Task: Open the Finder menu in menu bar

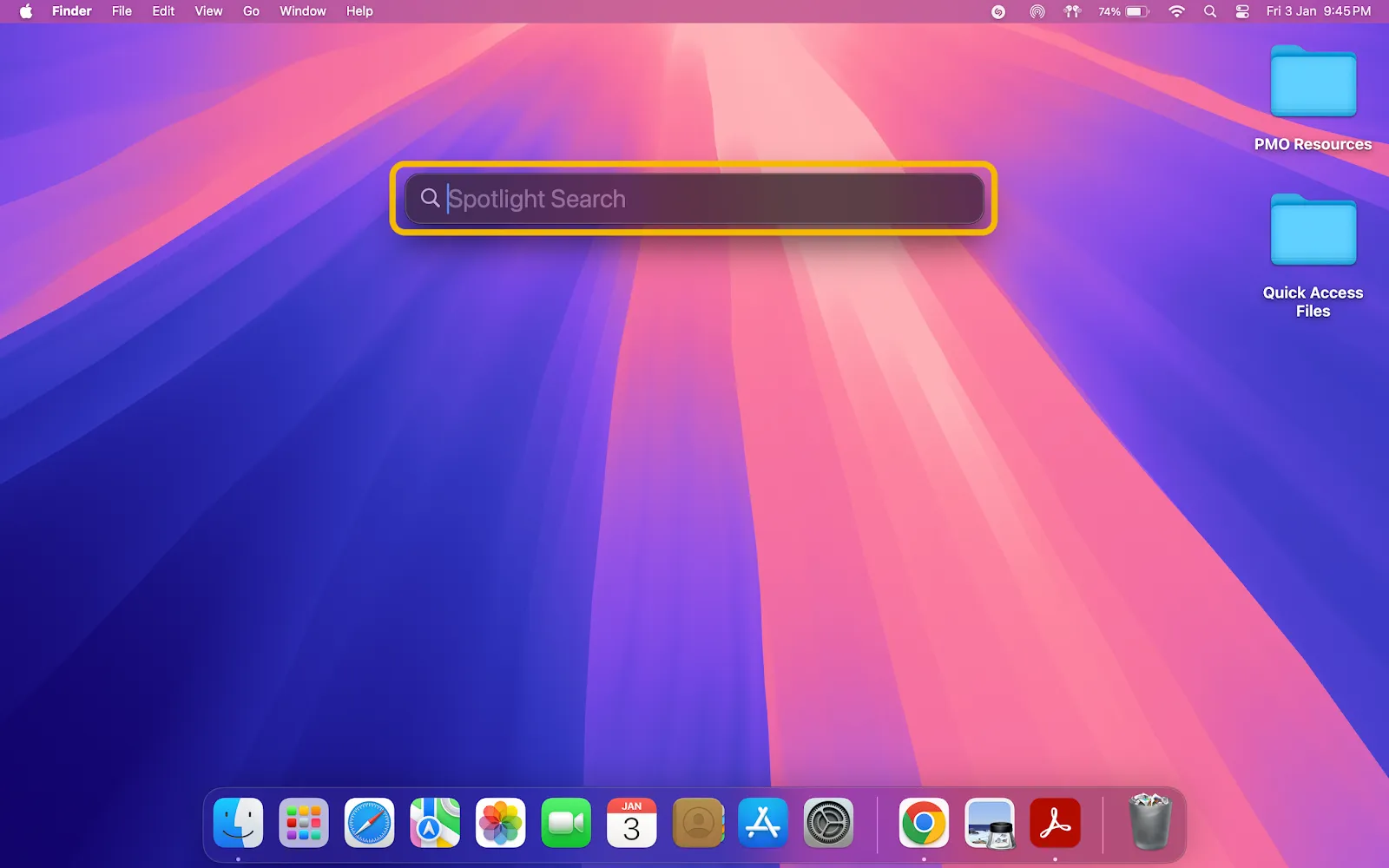Action: coord(71,11)
